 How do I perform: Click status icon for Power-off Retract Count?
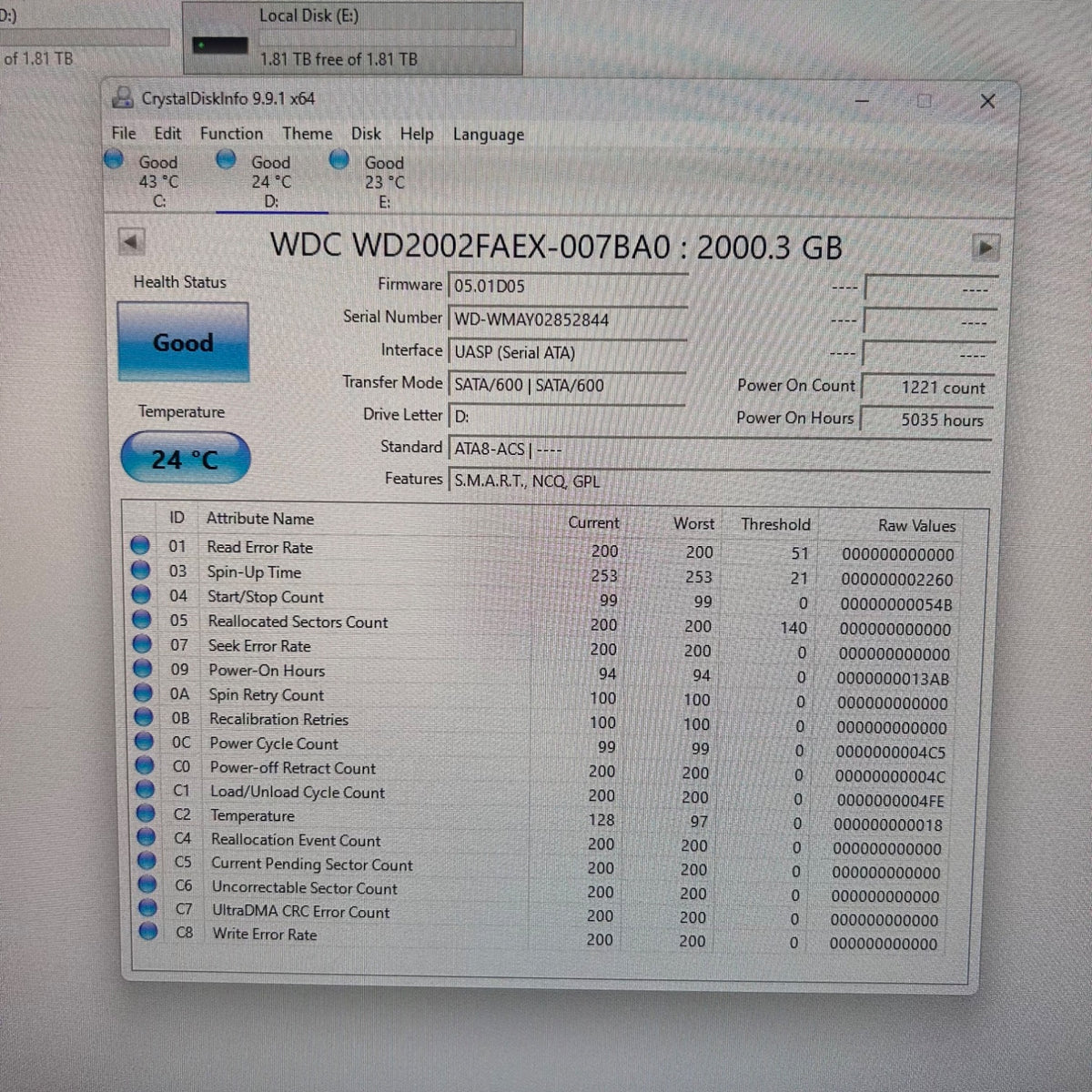[x=145, y=765]
